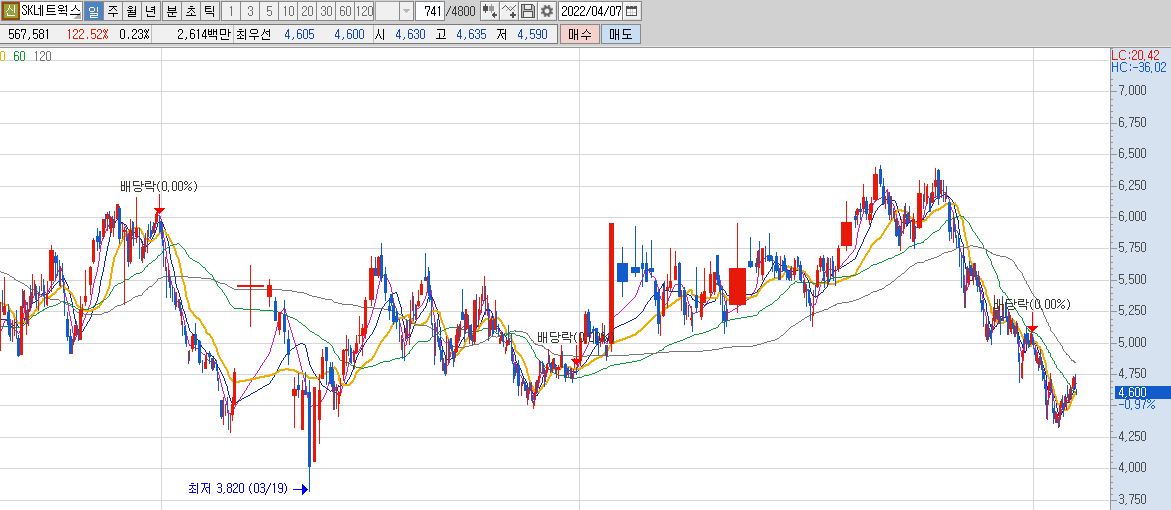Choose the 30 interval button

pos(326,11)
